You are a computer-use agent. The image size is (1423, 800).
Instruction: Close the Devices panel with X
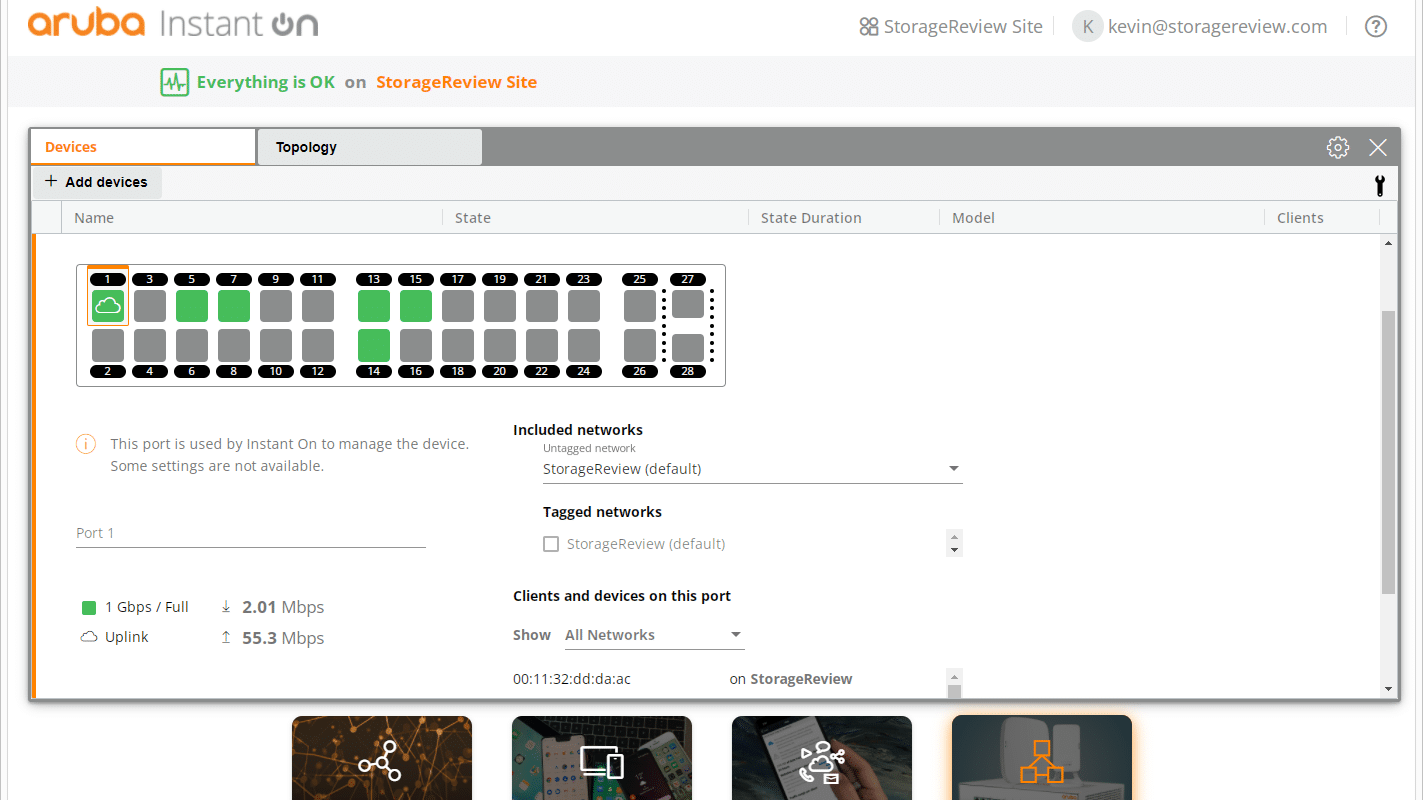[1378, 147]
